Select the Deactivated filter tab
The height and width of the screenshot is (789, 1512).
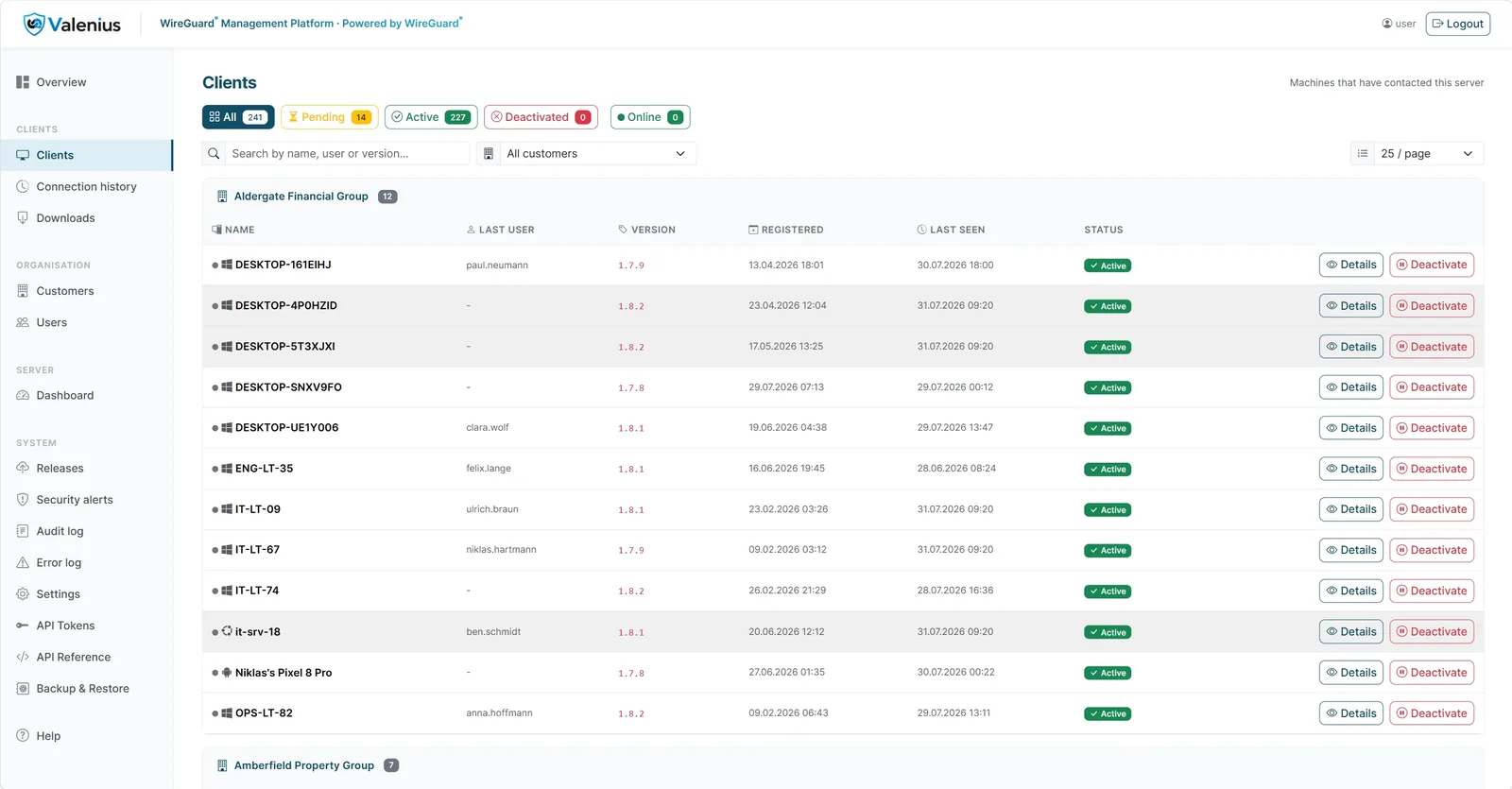[541, 117]
